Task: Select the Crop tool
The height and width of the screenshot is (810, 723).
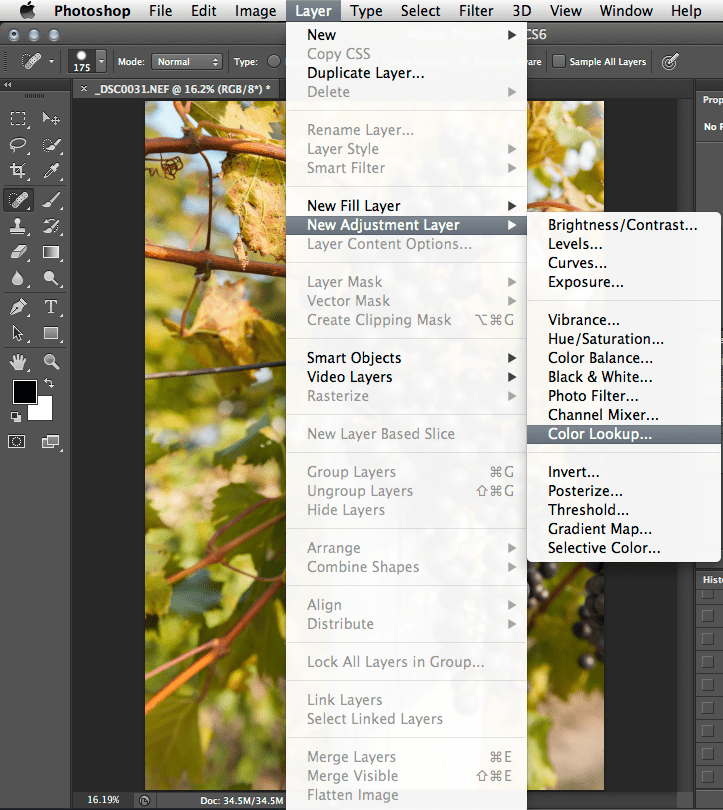Action: click(x=18, y=170)
